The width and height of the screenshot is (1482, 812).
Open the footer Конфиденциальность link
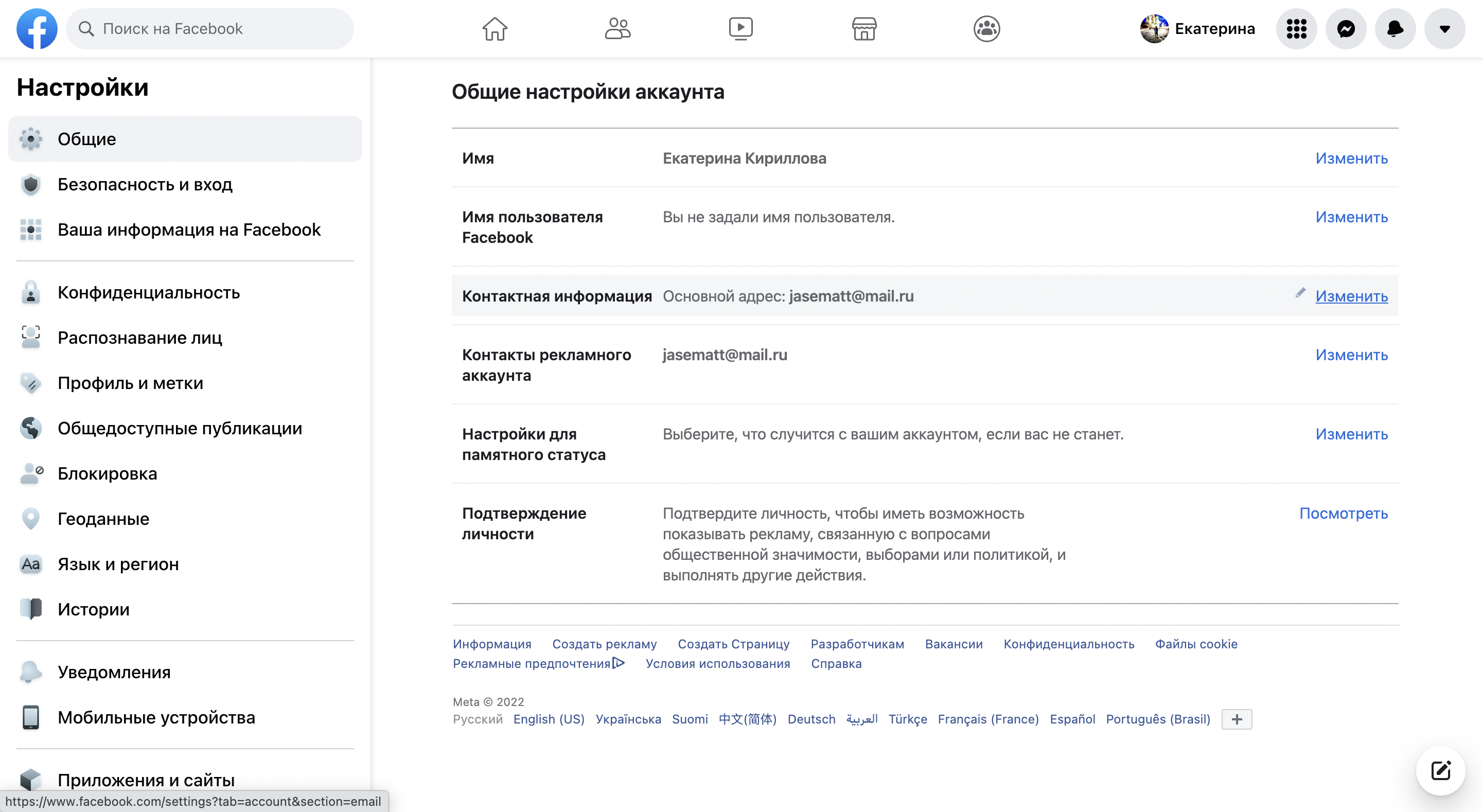1069,644
